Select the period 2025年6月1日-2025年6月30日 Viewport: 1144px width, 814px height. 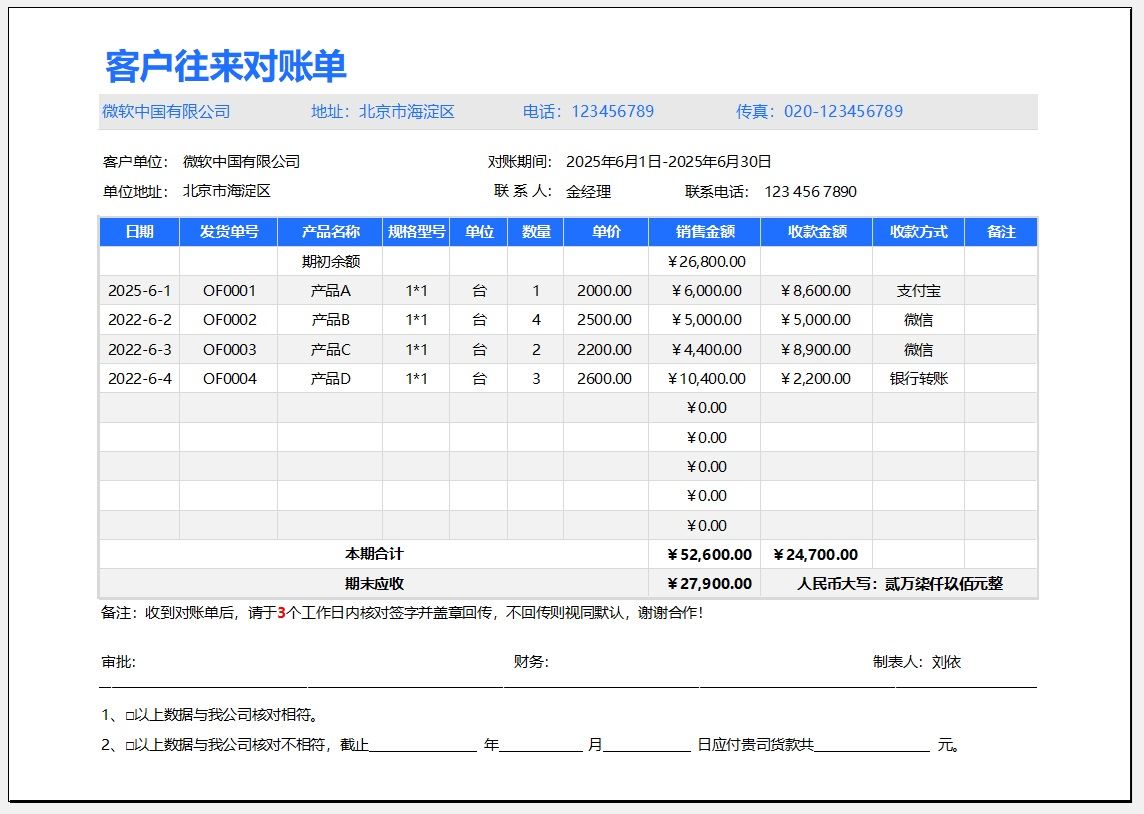click(x=668, y=162)
